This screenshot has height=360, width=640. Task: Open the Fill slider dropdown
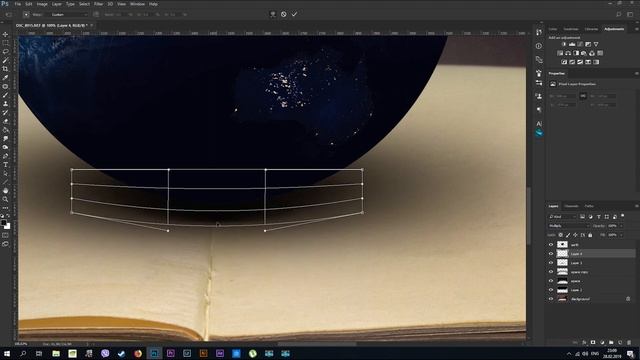click(x=622, y=235)
